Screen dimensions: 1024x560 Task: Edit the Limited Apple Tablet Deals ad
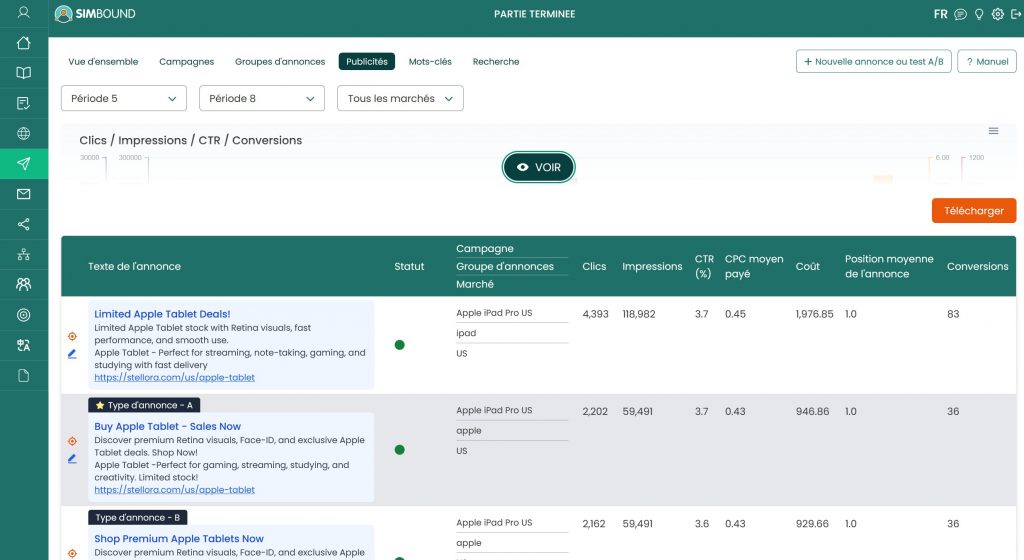72,354
